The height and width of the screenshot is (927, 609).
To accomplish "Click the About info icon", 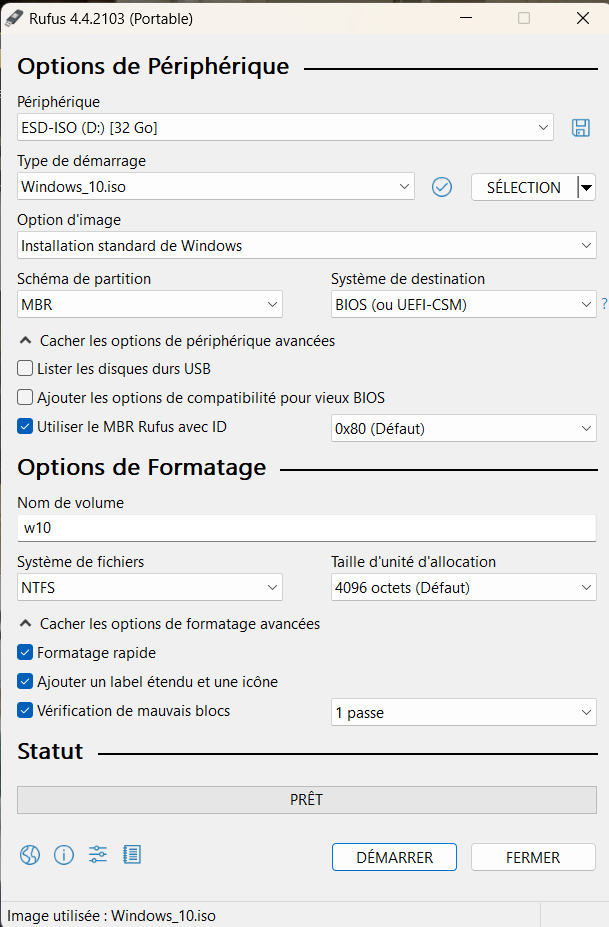I will [64, 854].
